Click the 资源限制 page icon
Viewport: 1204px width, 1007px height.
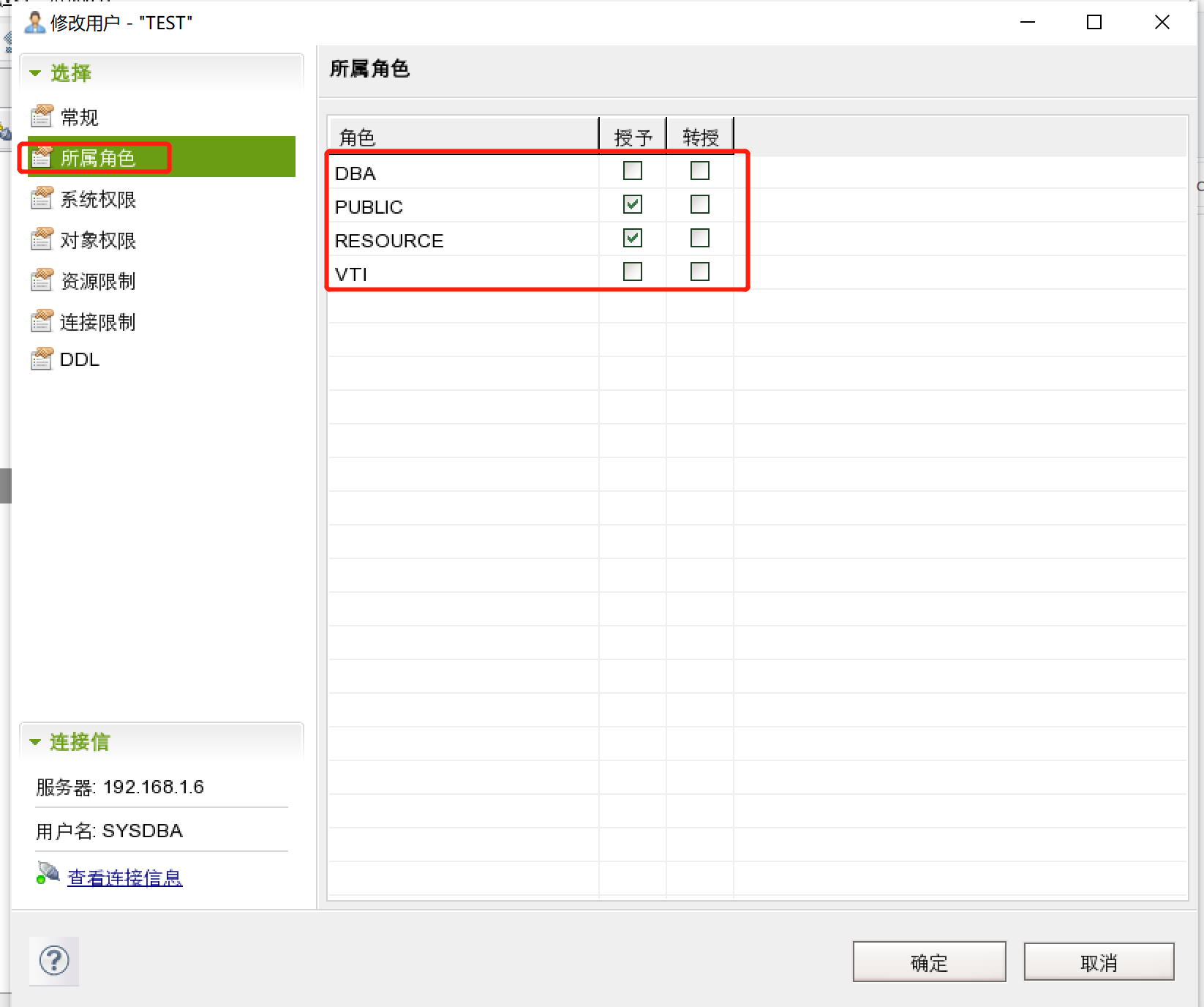(x=41, y=280)
